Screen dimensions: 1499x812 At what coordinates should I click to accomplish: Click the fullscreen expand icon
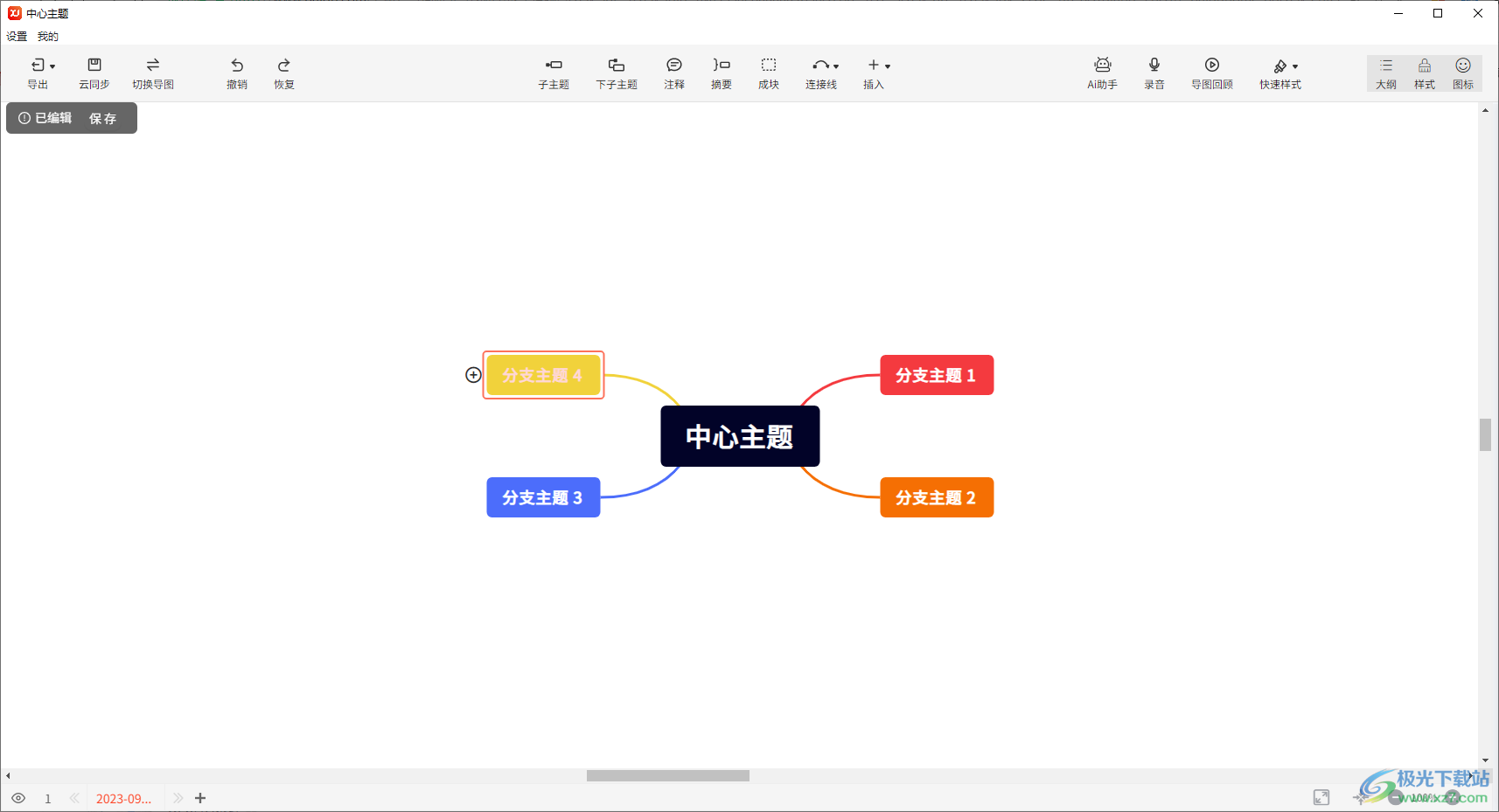click(x=1321, y=797)
